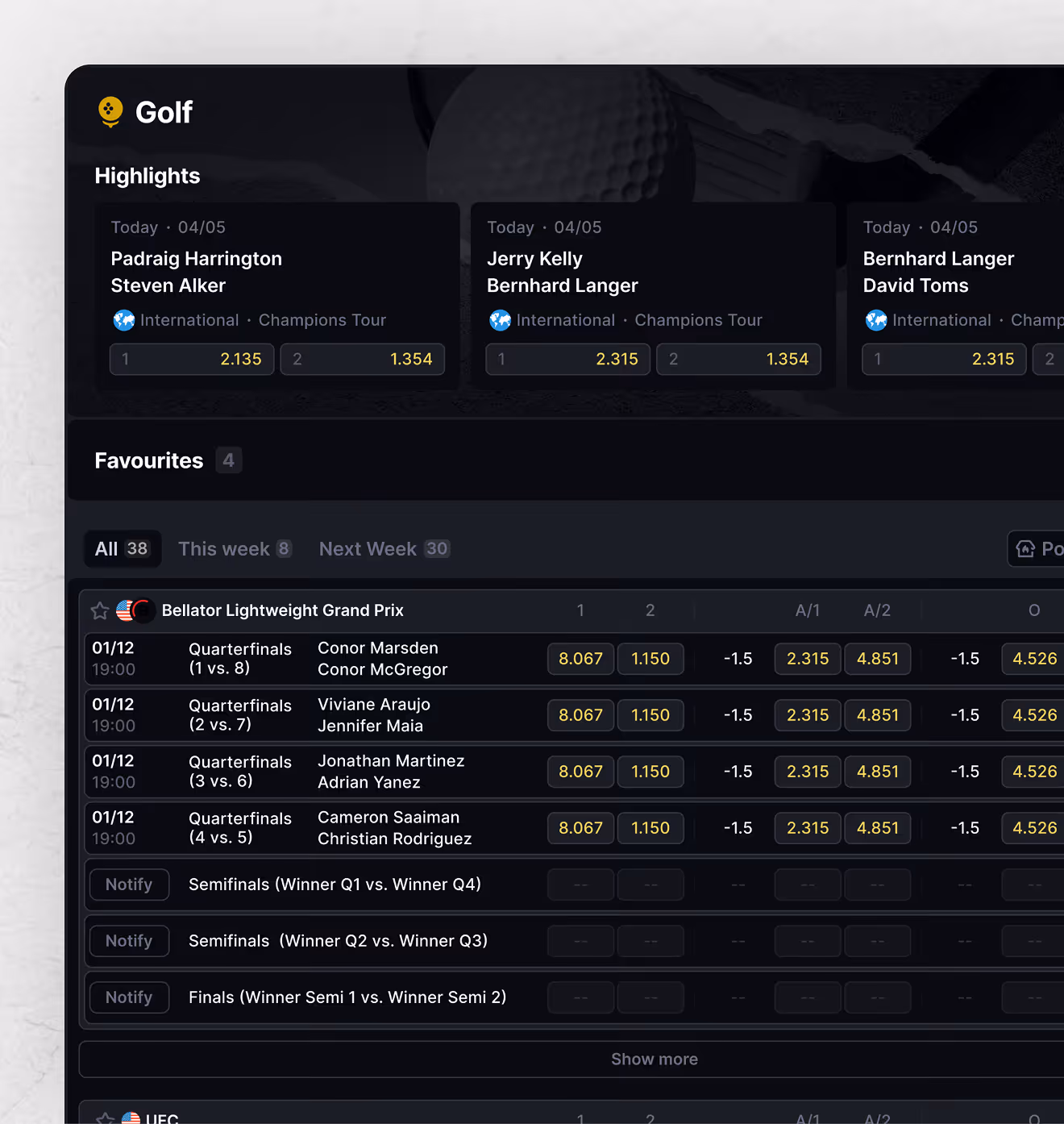Viewport: 1064px width, 1124px height.
Task: Click globe icon in Jerry Kelly card
Action: click(x=500, y=320)
